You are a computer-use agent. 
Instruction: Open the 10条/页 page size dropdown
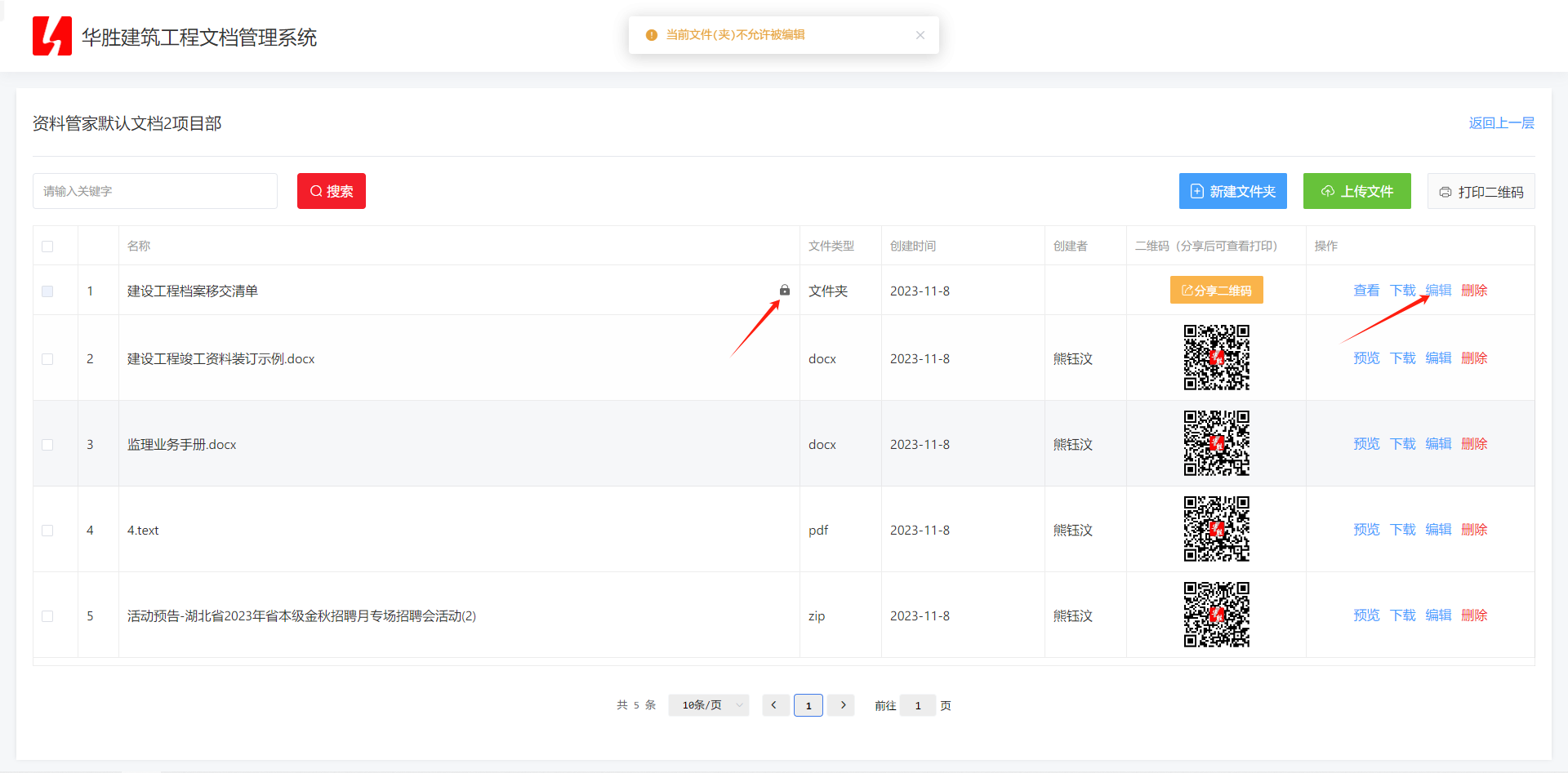[709, 705]
